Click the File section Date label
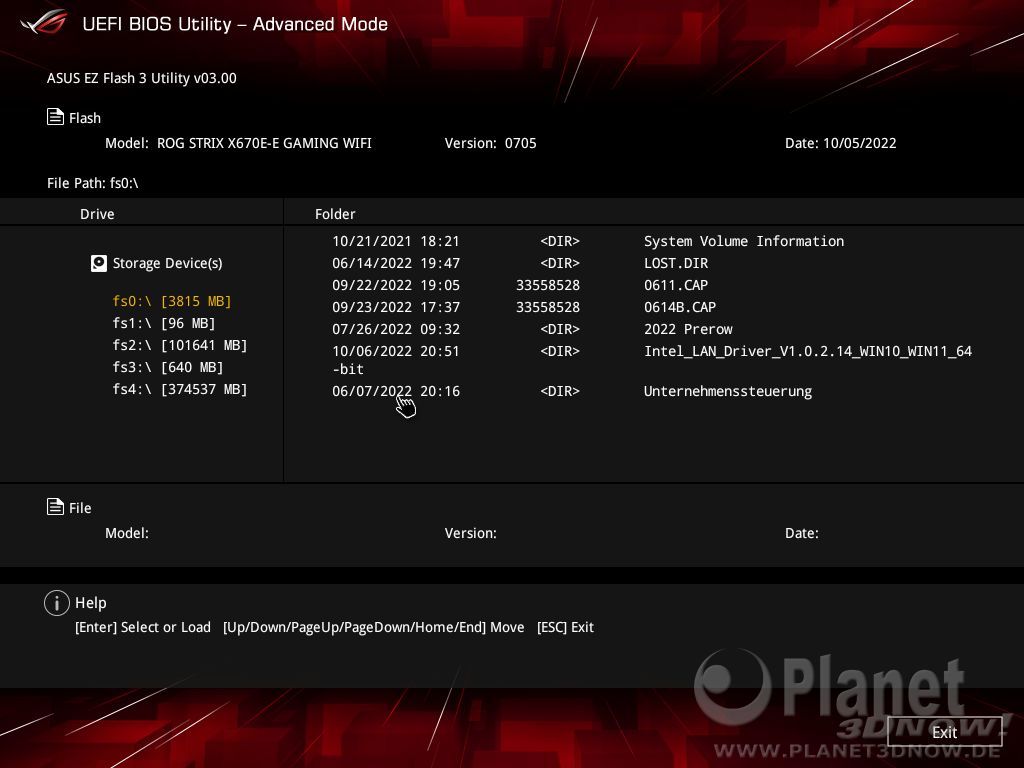 (802, 533)
